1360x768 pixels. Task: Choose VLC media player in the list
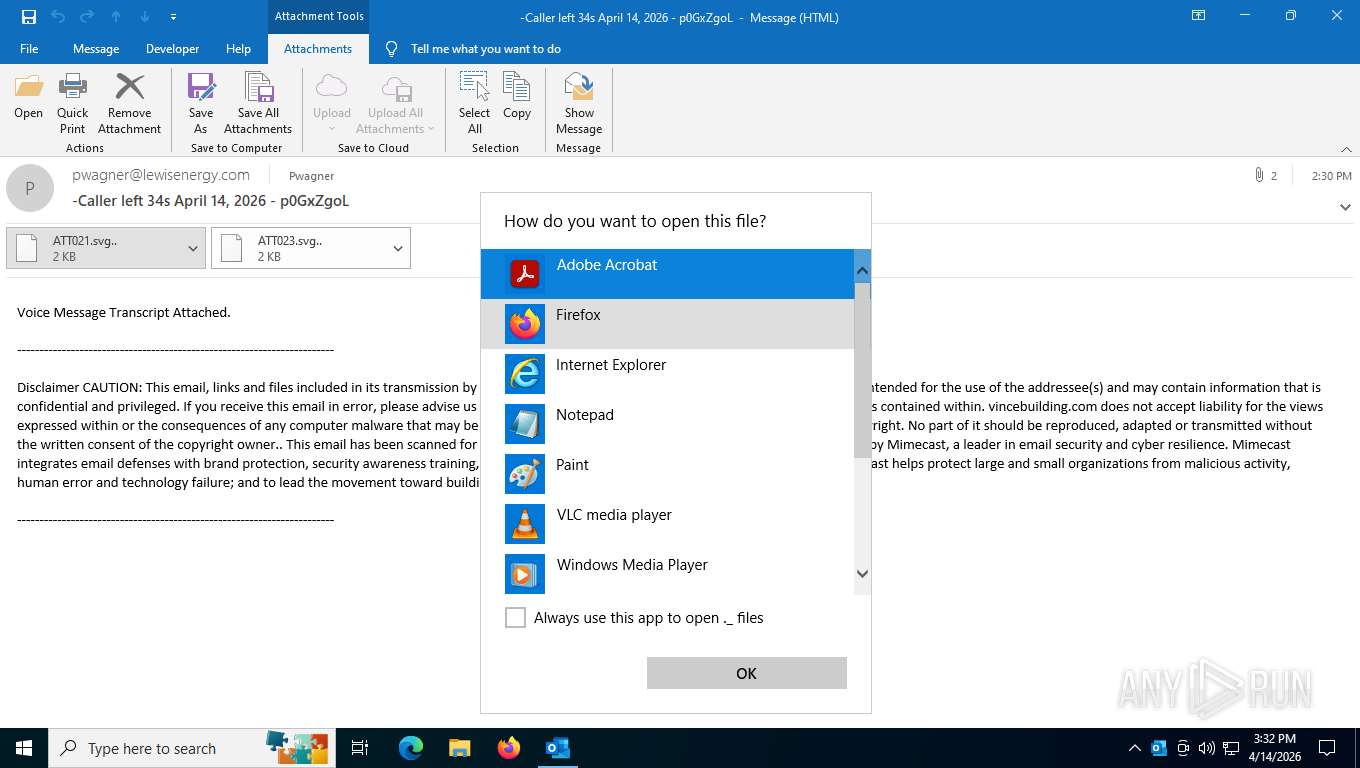(x=667, y=523)
